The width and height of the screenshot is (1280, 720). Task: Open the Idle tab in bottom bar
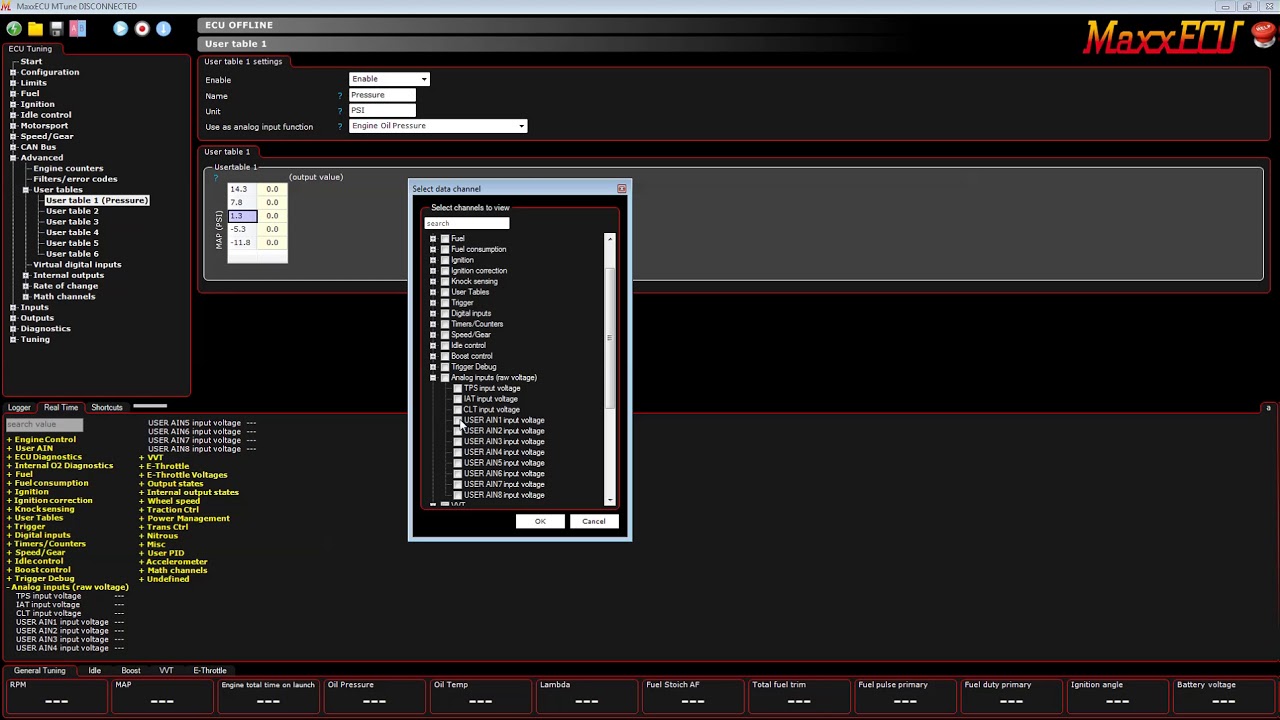point(95,671)
